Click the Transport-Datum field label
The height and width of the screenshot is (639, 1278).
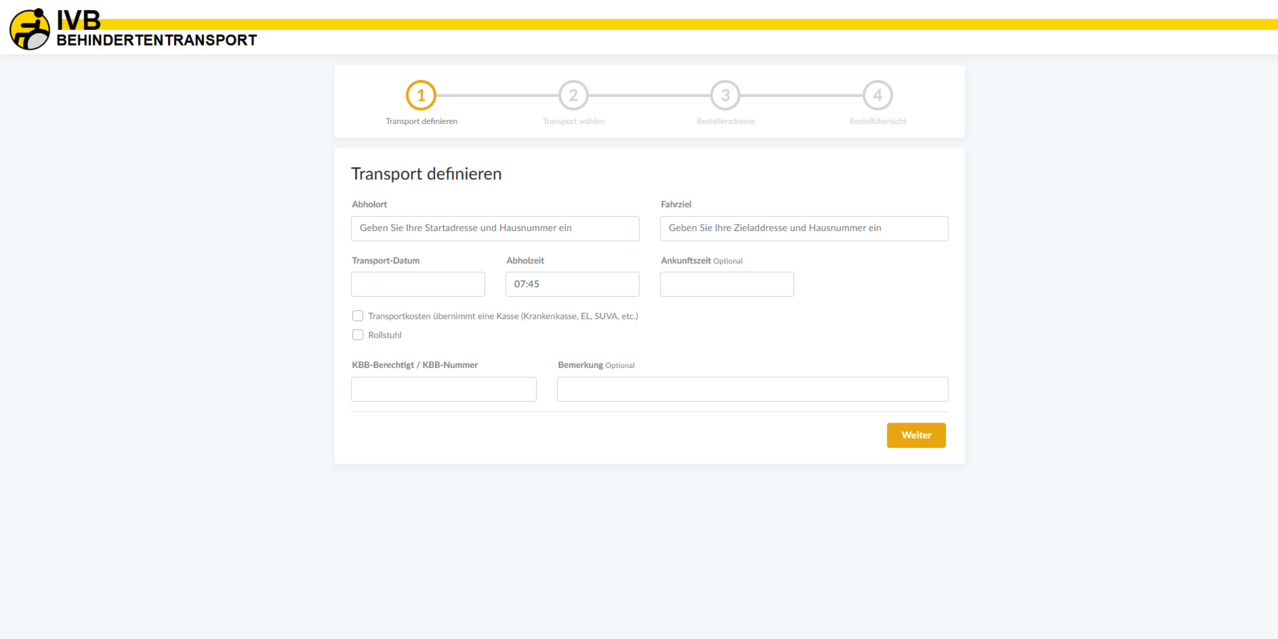coord(386,260)
